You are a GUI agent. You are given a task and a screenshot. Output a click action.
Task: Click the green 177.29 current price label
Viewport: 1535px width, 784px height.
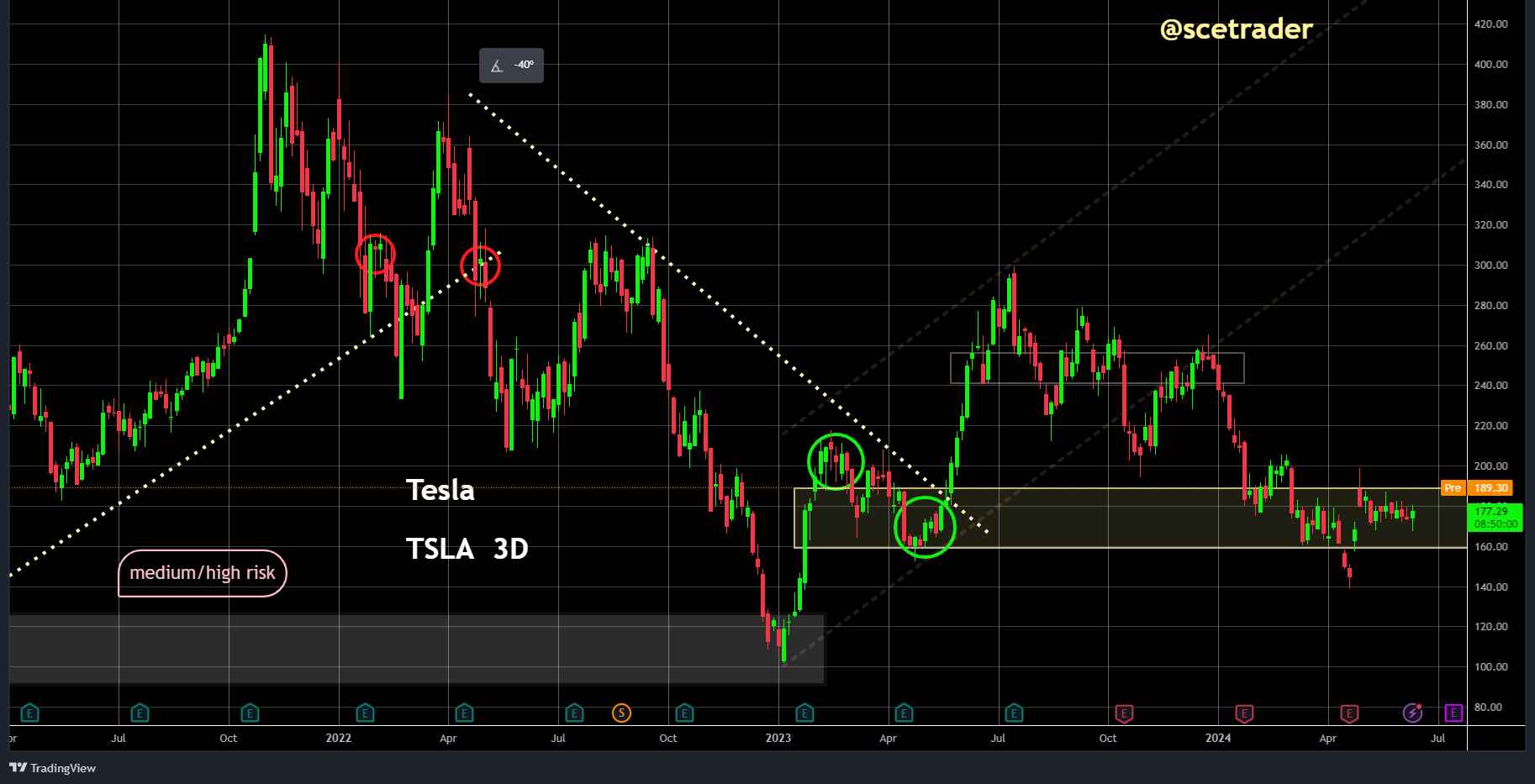click(x=1495, y=518)
